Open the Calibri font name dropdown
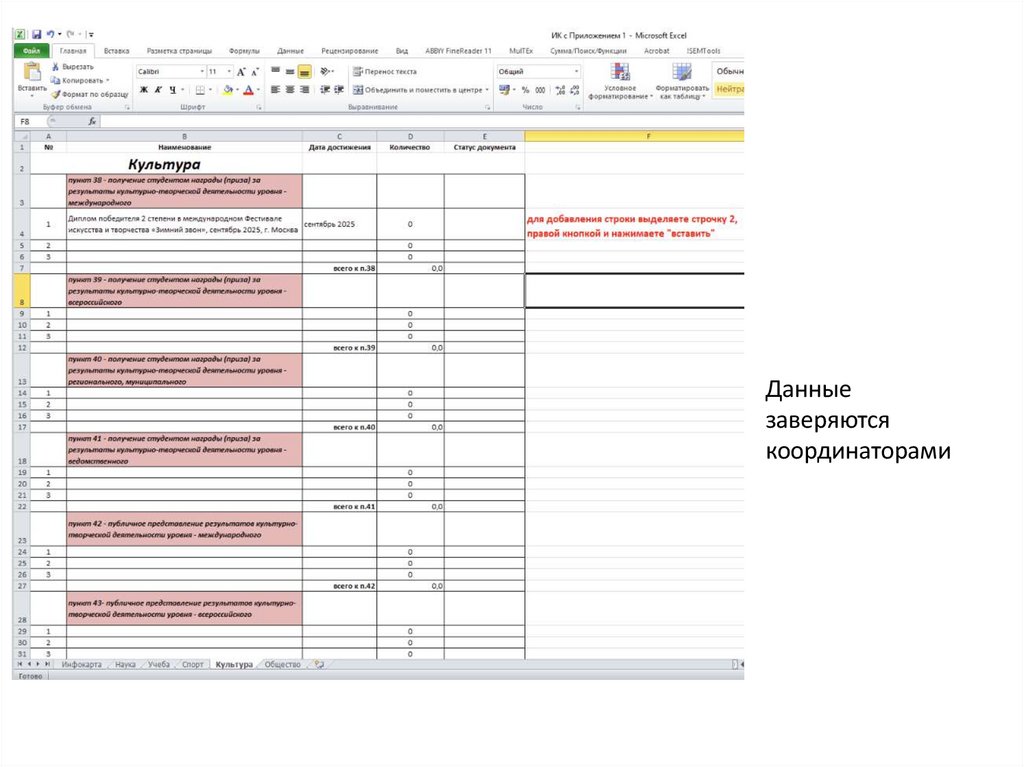 [x=202, y=71]
